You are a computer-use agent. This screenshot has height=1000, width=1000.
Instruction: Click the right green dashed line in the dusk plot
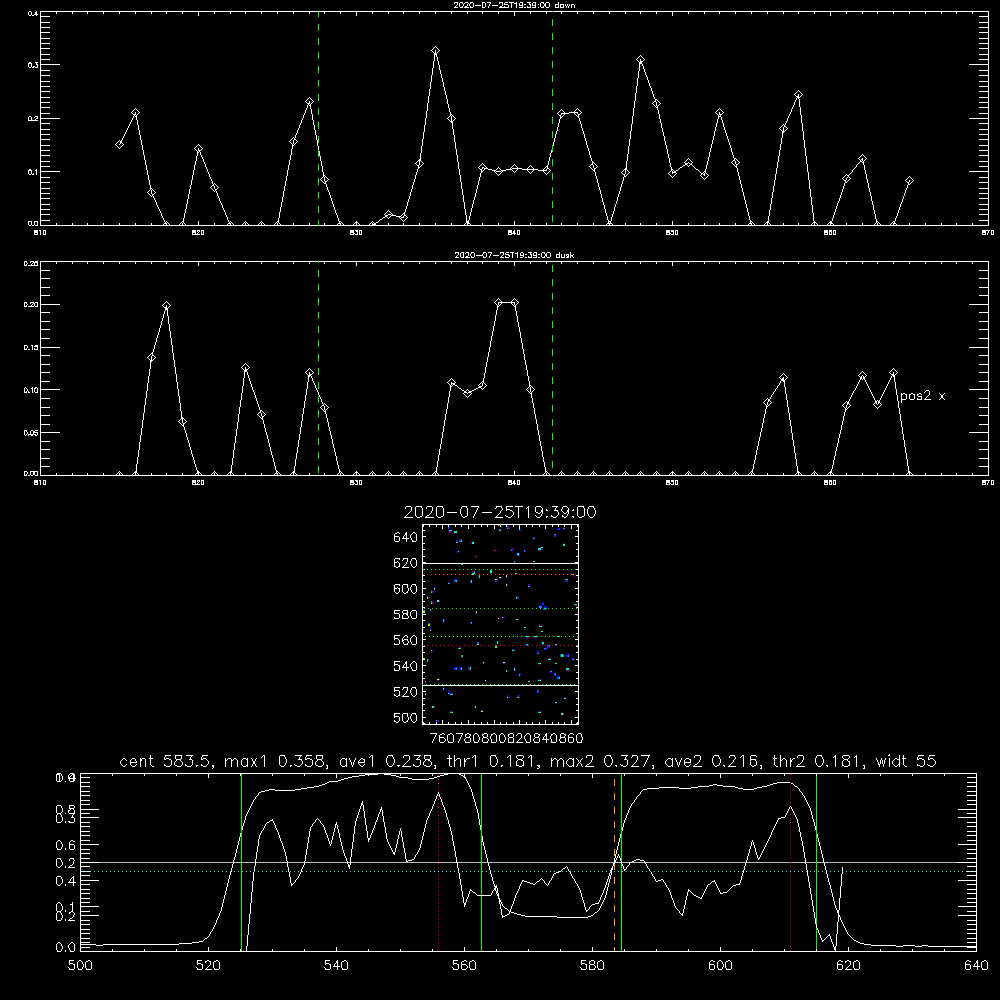coord(552,368)
